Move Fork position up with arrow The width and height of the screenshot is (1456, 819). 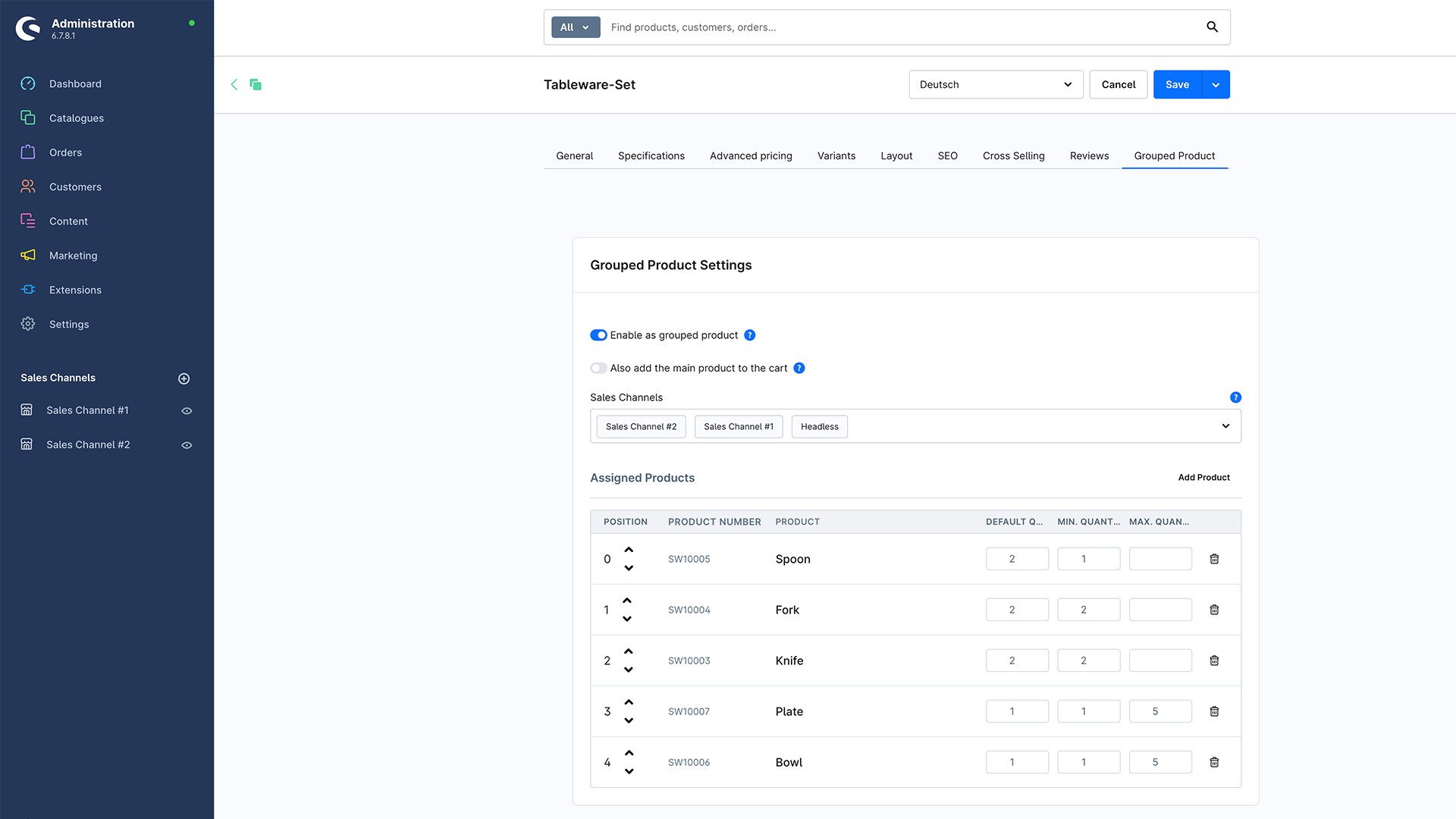point(627,601)
